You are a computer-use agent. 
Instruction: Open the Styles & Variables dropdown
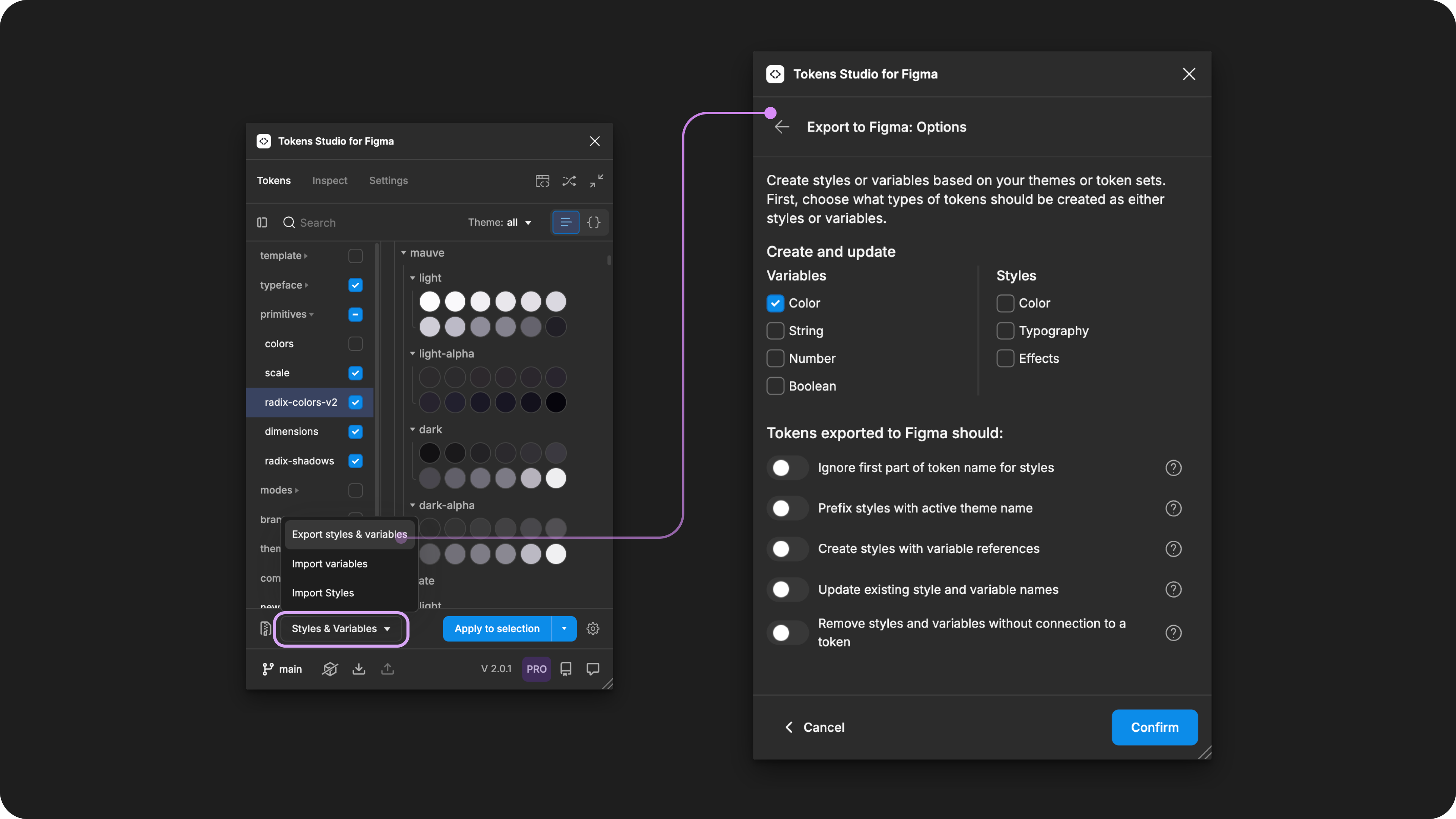pyautogui.click(x=341, y=629)
